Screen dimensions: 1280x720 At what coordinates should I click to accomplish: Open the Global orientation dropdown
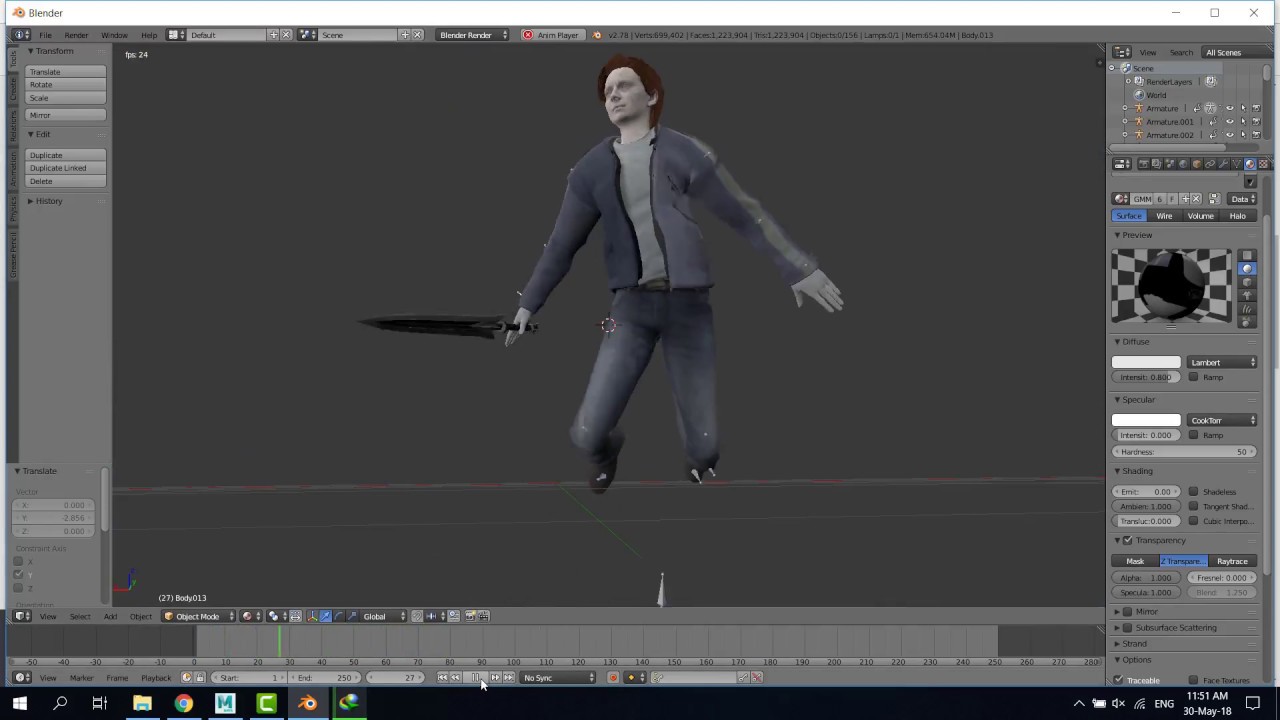(381, 616)
